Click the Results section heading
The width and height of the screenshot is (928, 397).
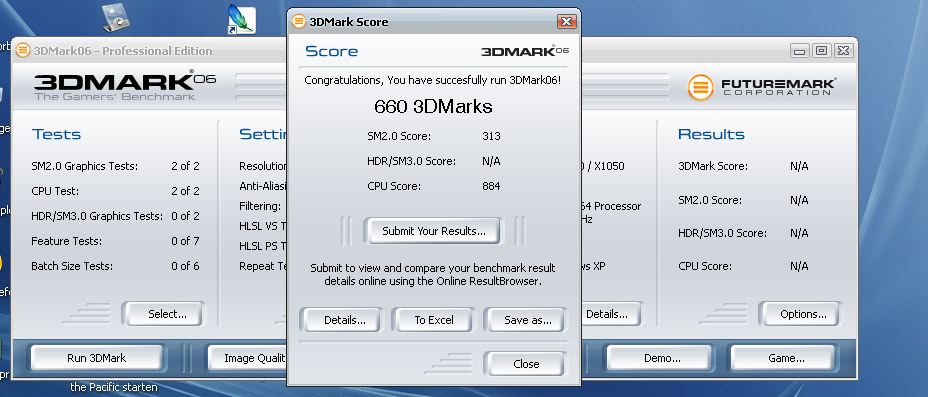pos(711,134)
